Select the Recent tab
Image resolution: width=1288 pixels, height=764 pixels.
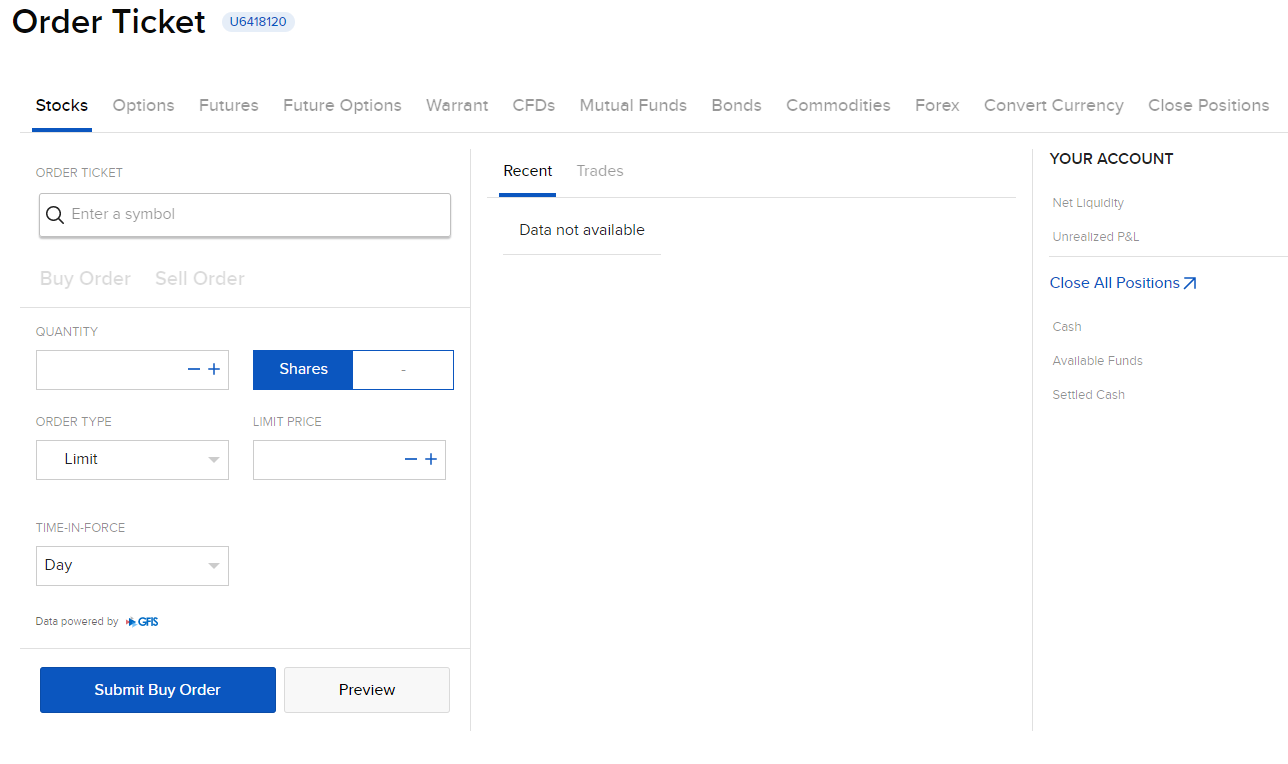tap(528, 171)
